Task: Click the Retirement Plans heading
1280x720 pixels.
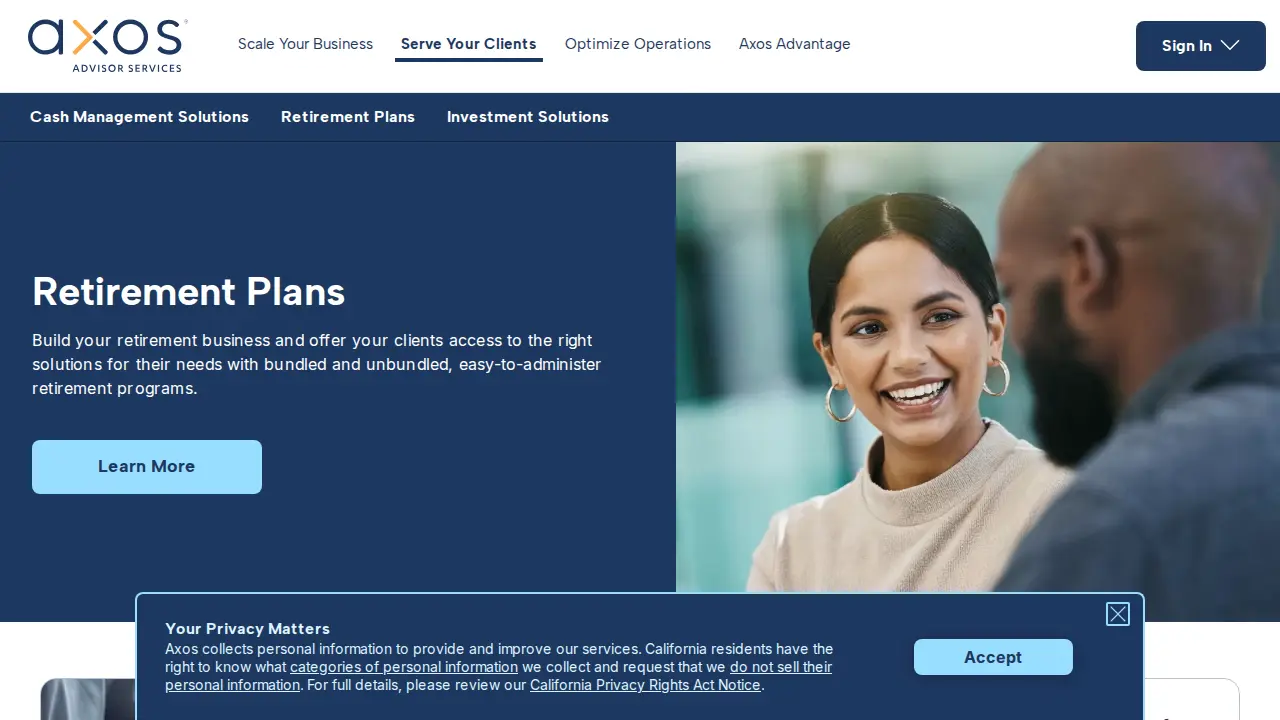Action: pos(189,292)
